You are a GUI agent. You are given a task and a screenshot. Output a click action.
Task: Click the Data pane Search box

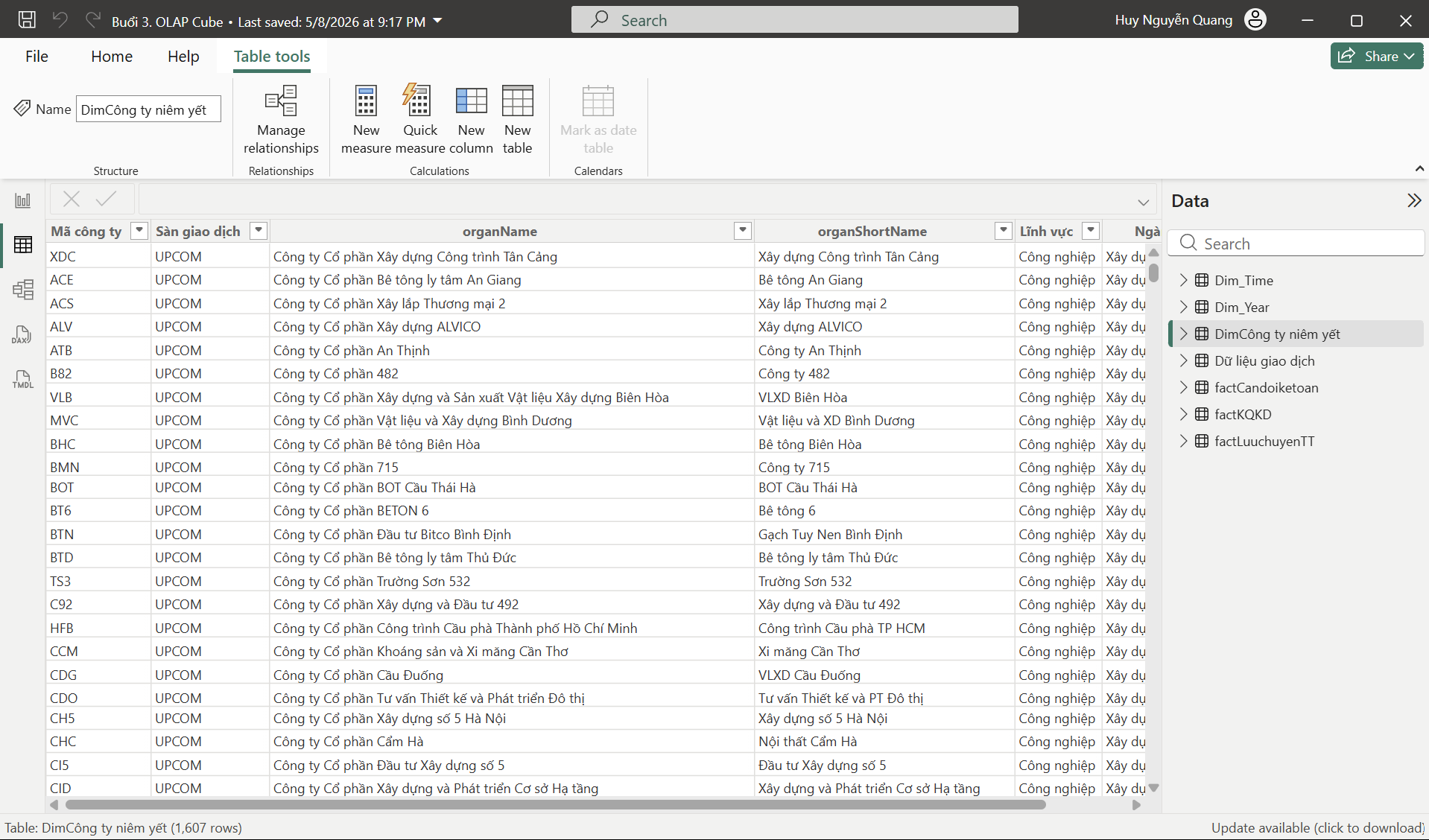pos(1296,244)
